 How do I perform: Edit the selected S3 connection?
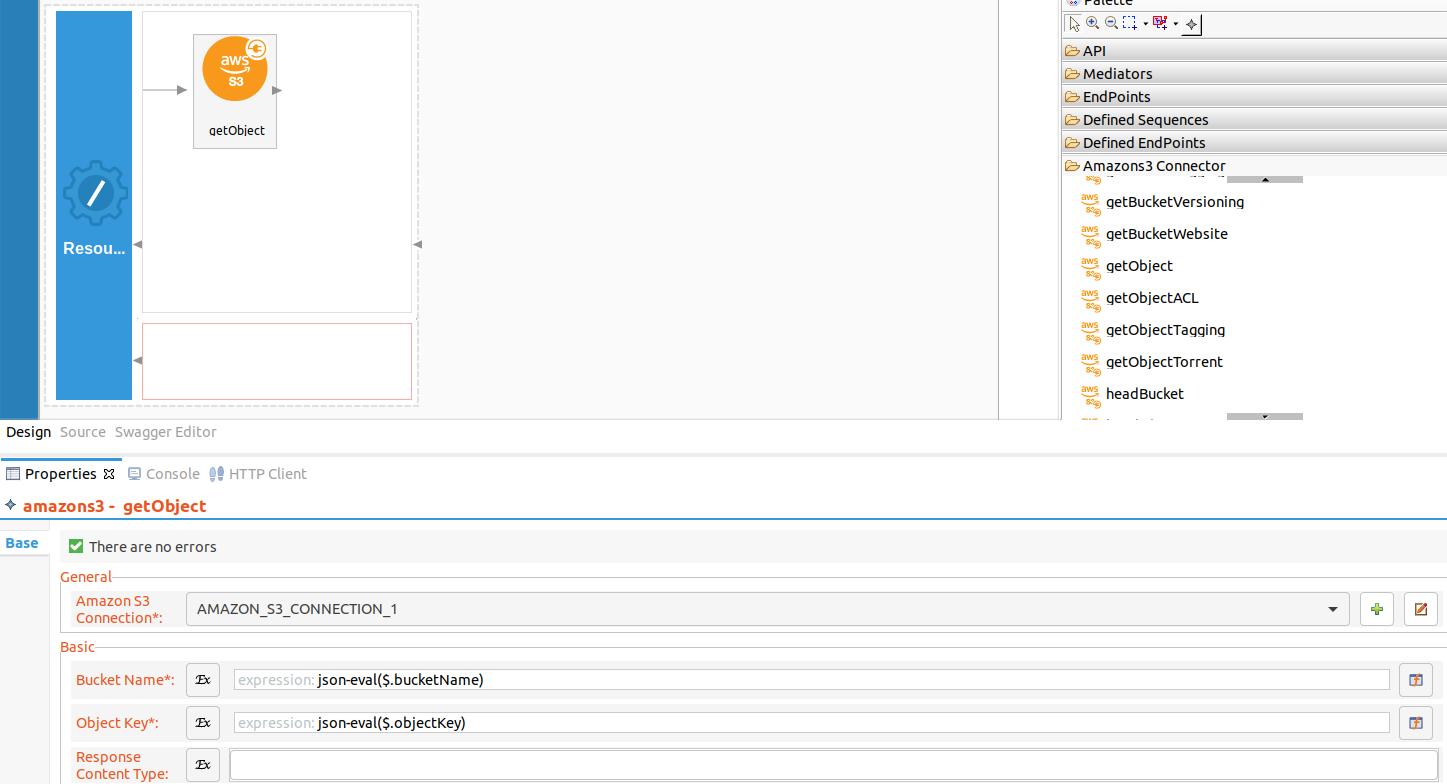pyautogui.click(x=1421, y=609)
